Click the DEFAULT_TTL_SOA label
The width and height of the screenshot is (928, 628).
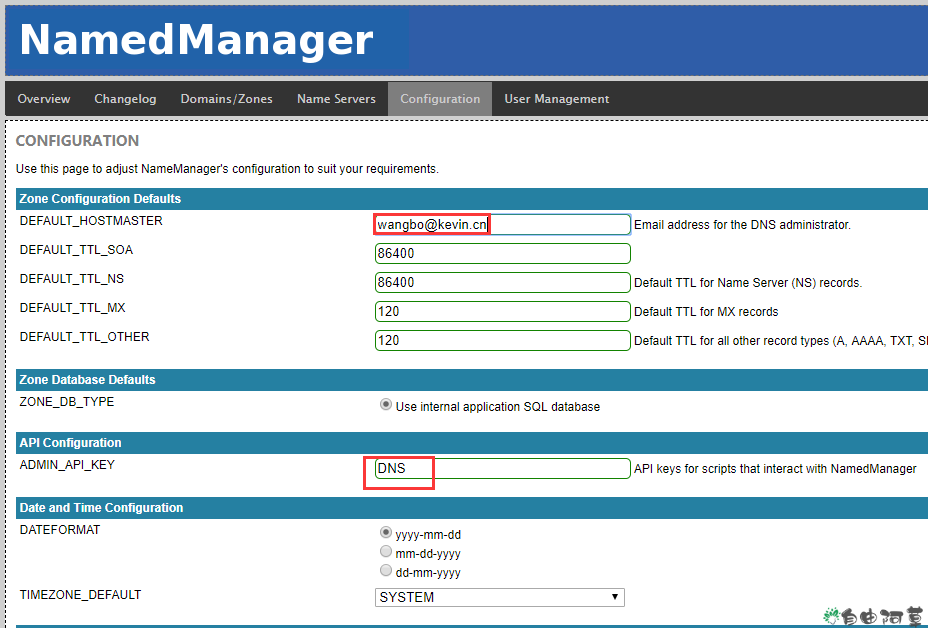click(x=76, y=250)
